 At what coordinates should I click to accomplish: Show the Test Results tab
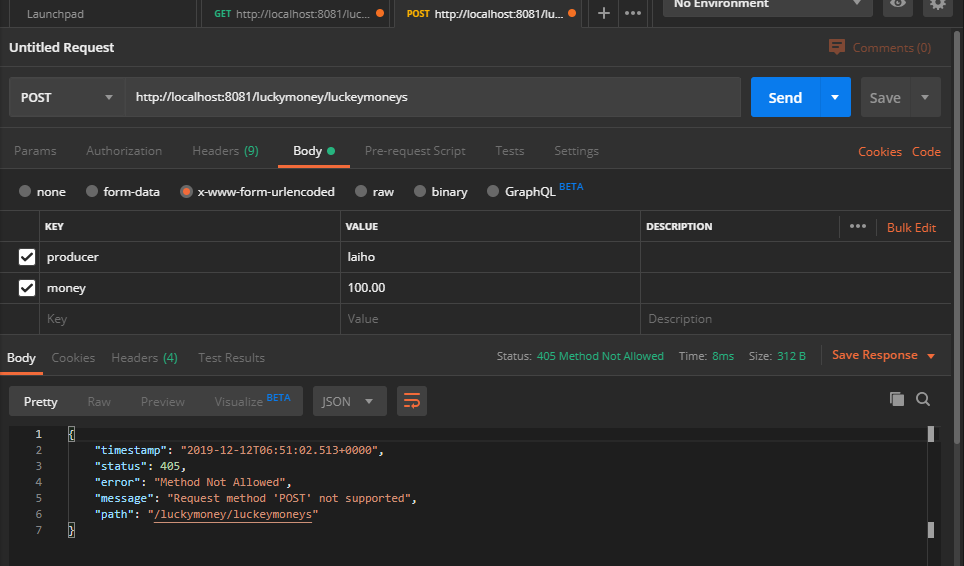[x=231, y=358]
